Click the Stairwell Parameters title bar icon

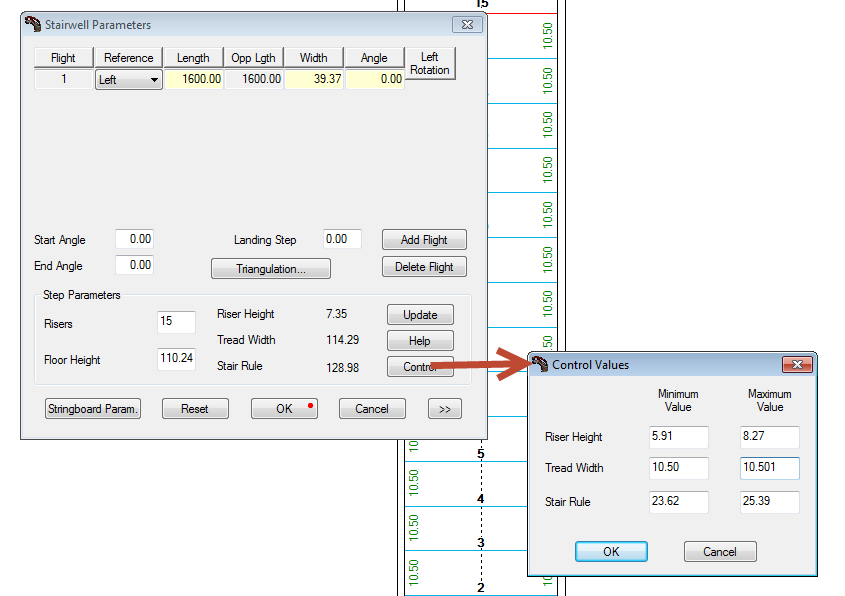pyautogui.click(x=33, y=24)
